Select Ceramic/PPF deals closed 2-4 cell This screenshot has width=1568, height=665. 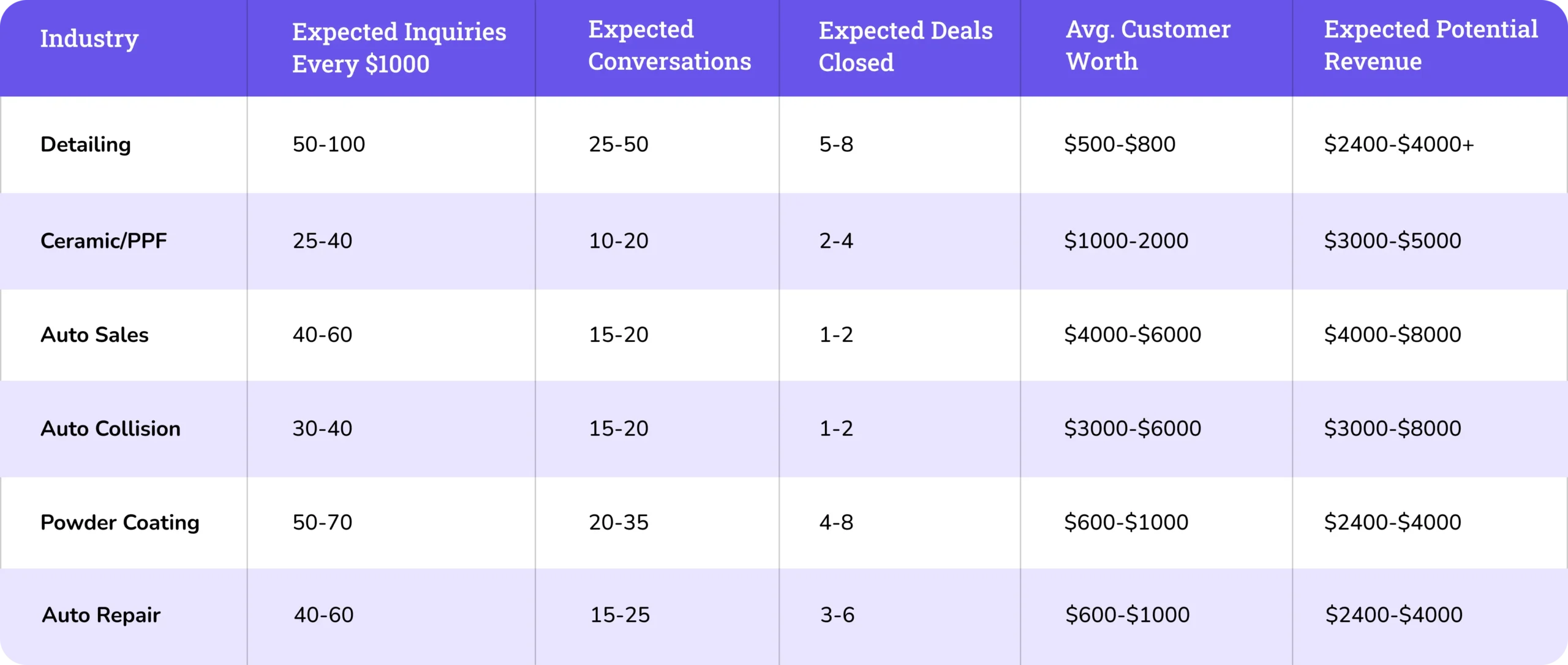click(x=836, y=241)
